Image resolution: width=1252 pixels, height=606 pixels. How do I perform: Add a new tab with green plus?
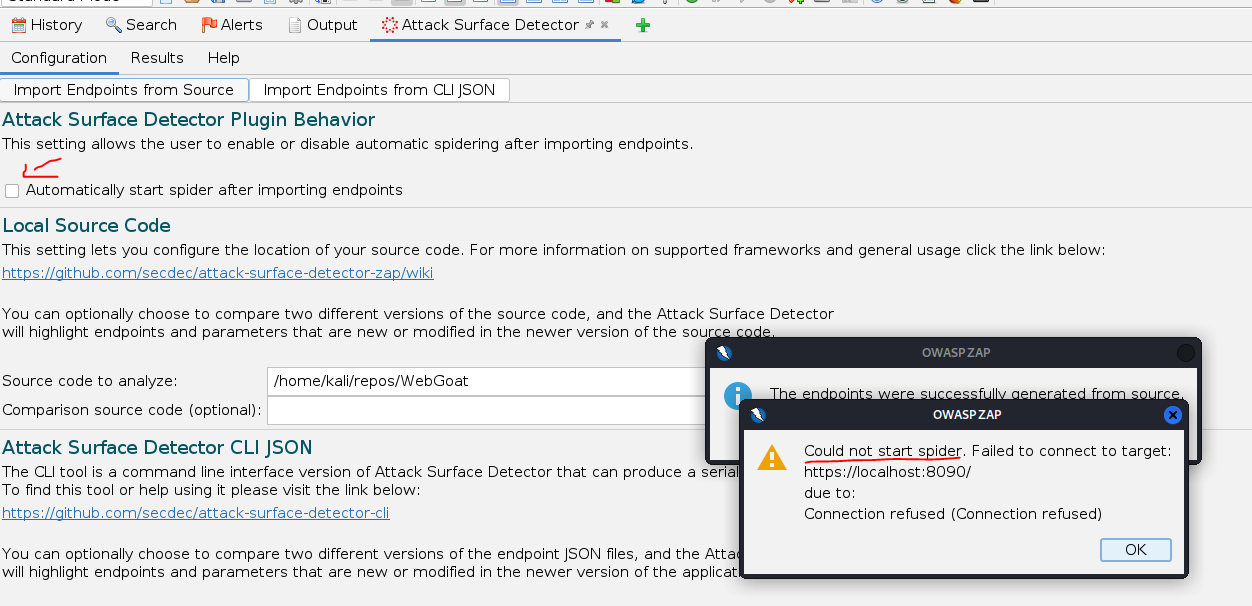point(643,25)
